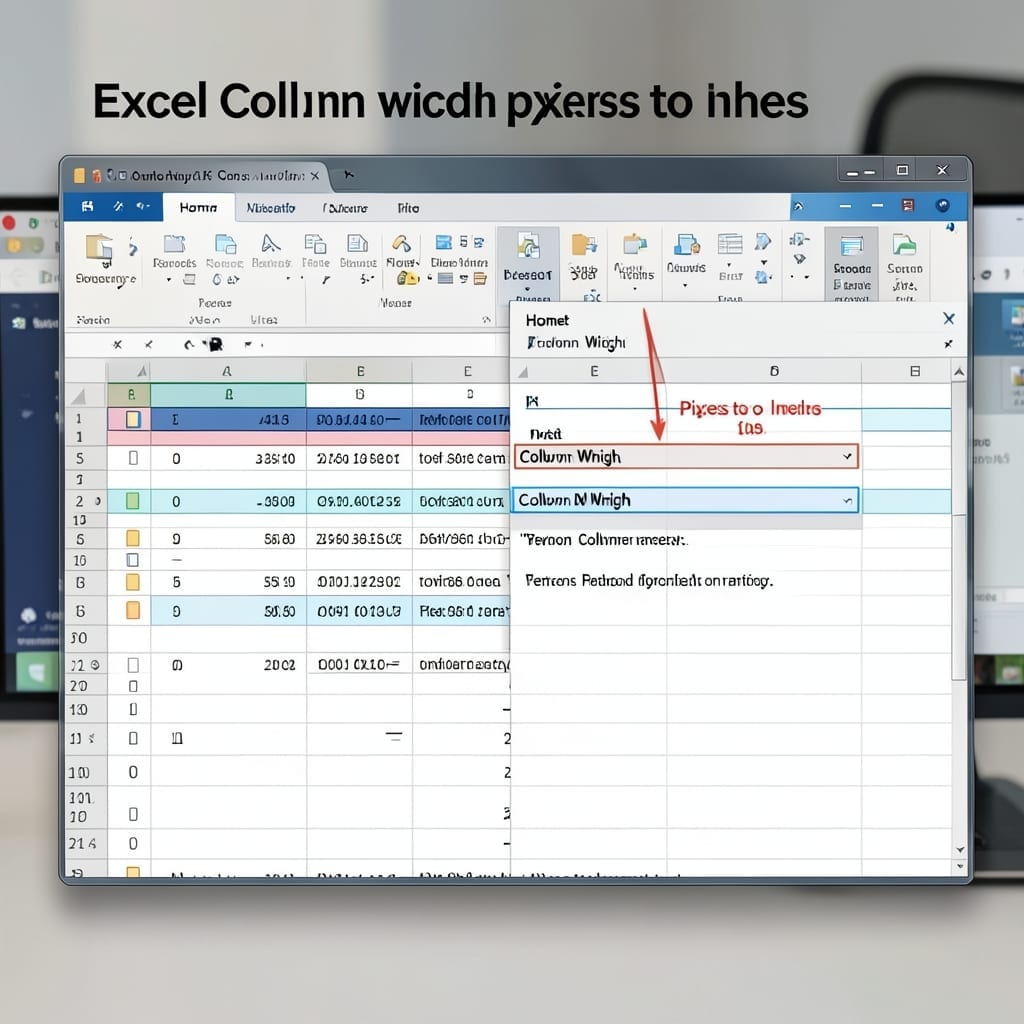
Task: Toggle the yellow checkbox in the '55 10' row
Action: click(x=133, y=581)
